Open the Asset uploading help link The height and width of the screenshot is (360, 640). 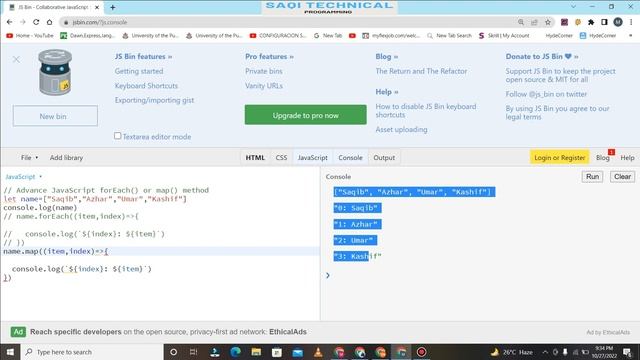(401, 129)
